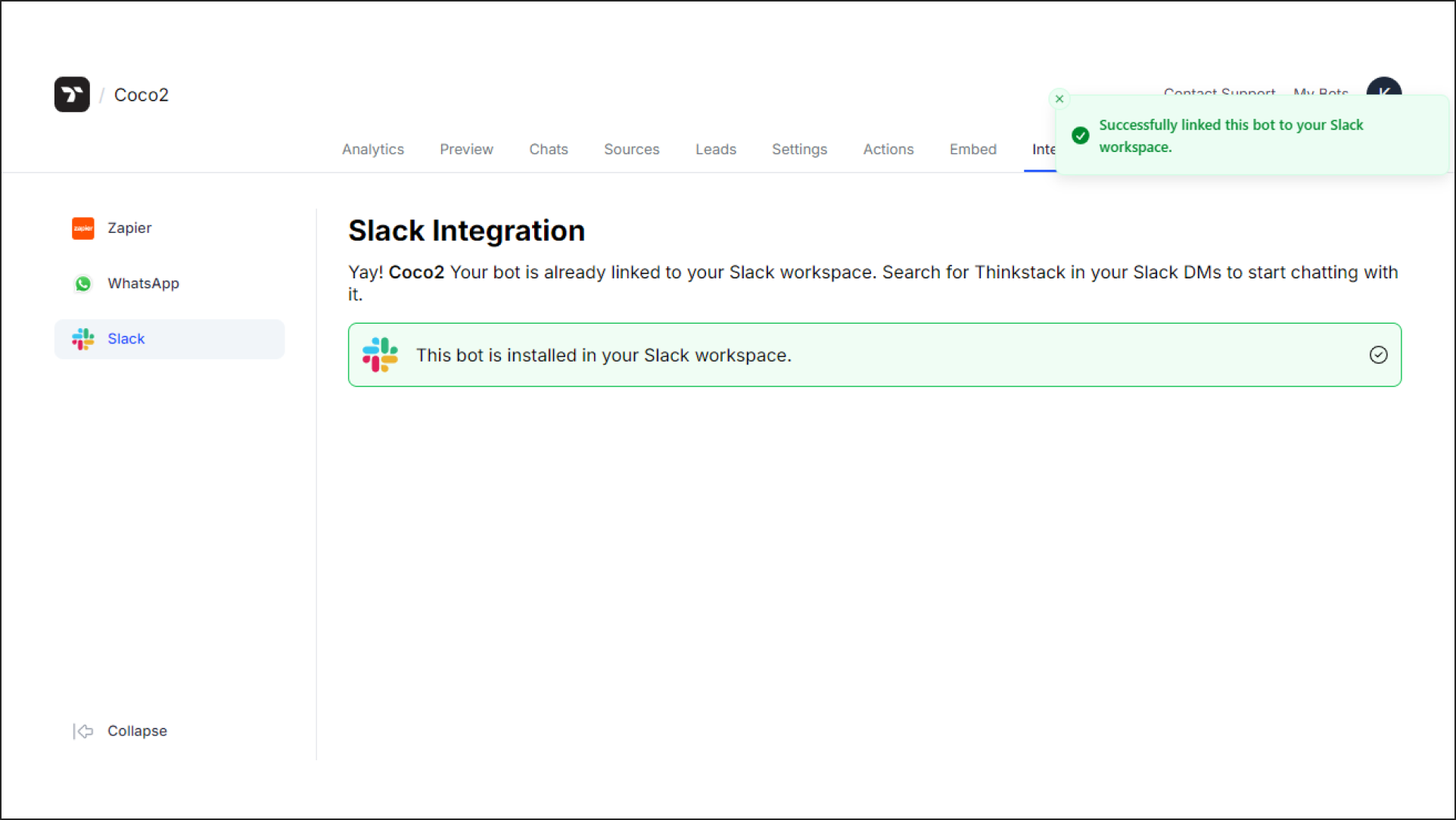Image resolution: width=1456 pixels, height=820 pixels.
Task: Click the green check icon in toast
Action: (1081, 135)
